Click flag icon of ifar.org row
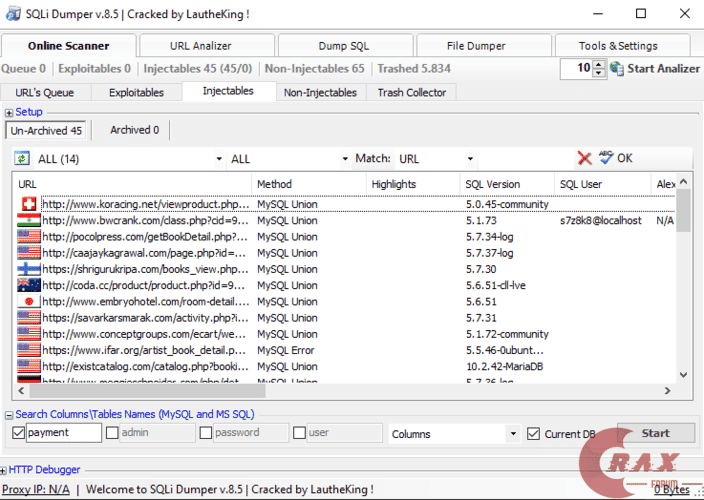 coord(29,350)
